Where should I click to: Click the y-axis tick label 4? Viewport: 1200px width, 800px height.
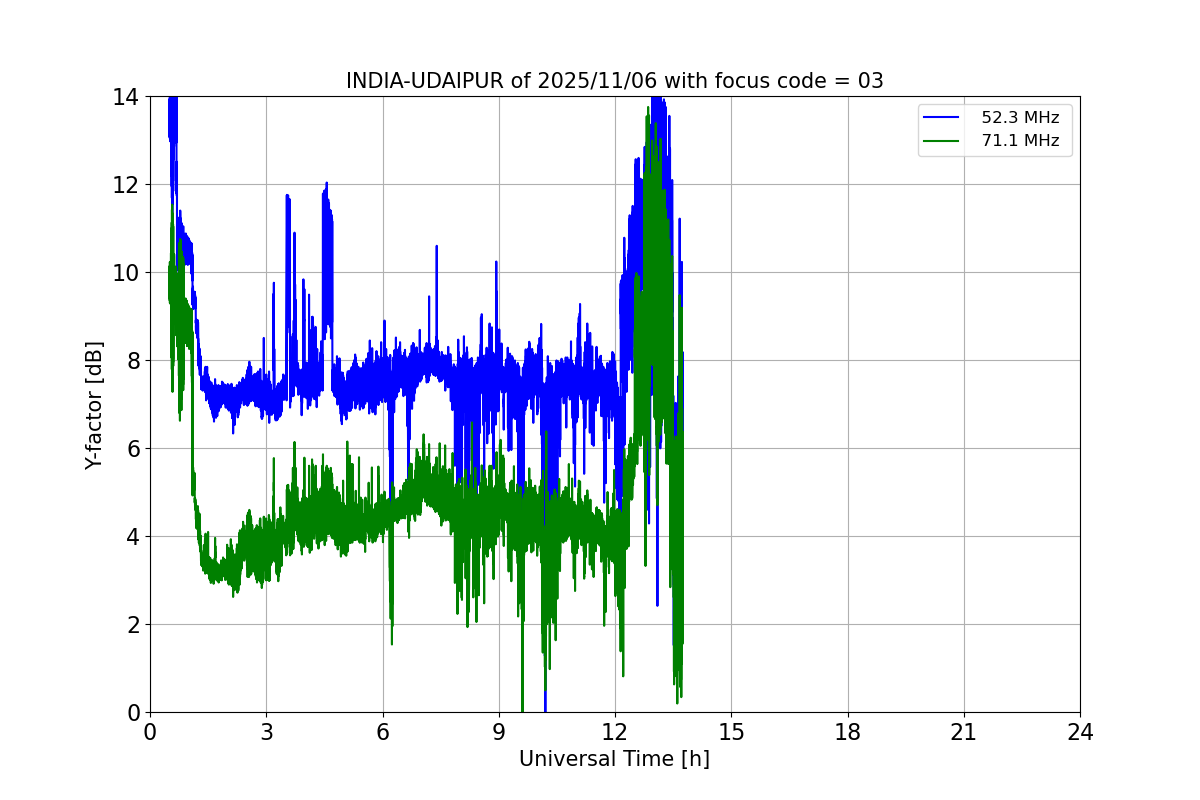click(132, 537)
